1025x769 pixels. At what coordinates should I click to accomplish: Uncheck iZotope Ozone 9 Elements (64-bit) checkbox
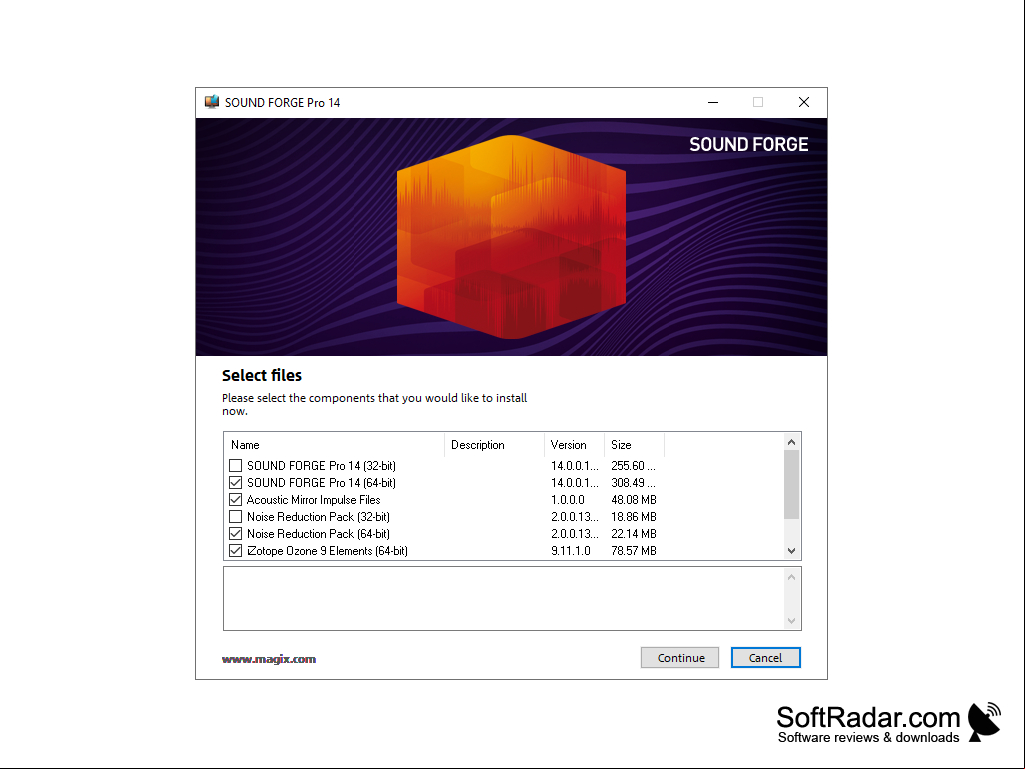click(235, 551)
